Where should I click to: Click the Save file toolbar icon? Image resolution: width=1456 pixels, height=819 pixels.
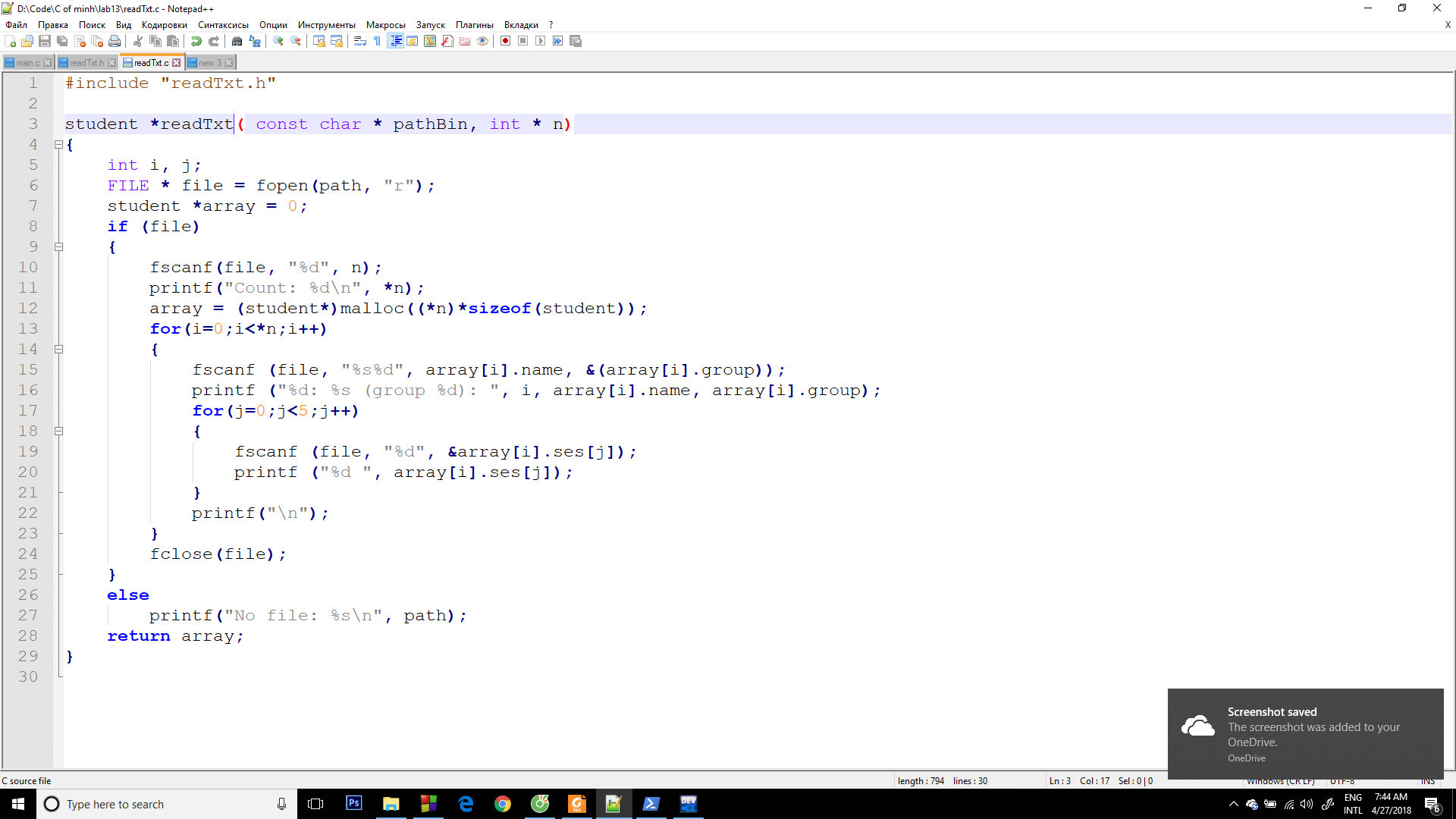coord(45,41)
